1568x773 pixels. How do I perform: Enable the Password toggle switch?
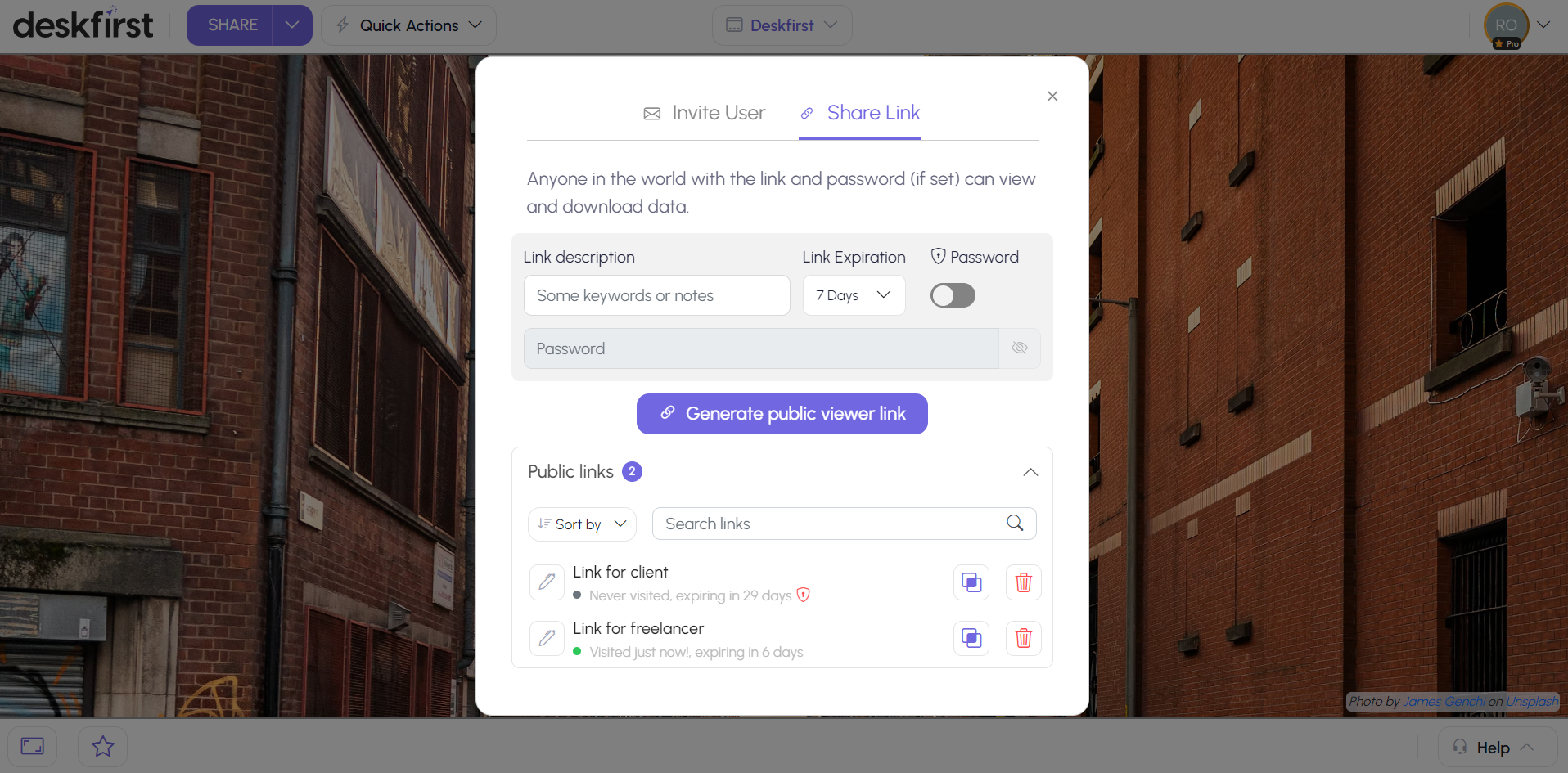pyautogui.click(x=953, y=295)
